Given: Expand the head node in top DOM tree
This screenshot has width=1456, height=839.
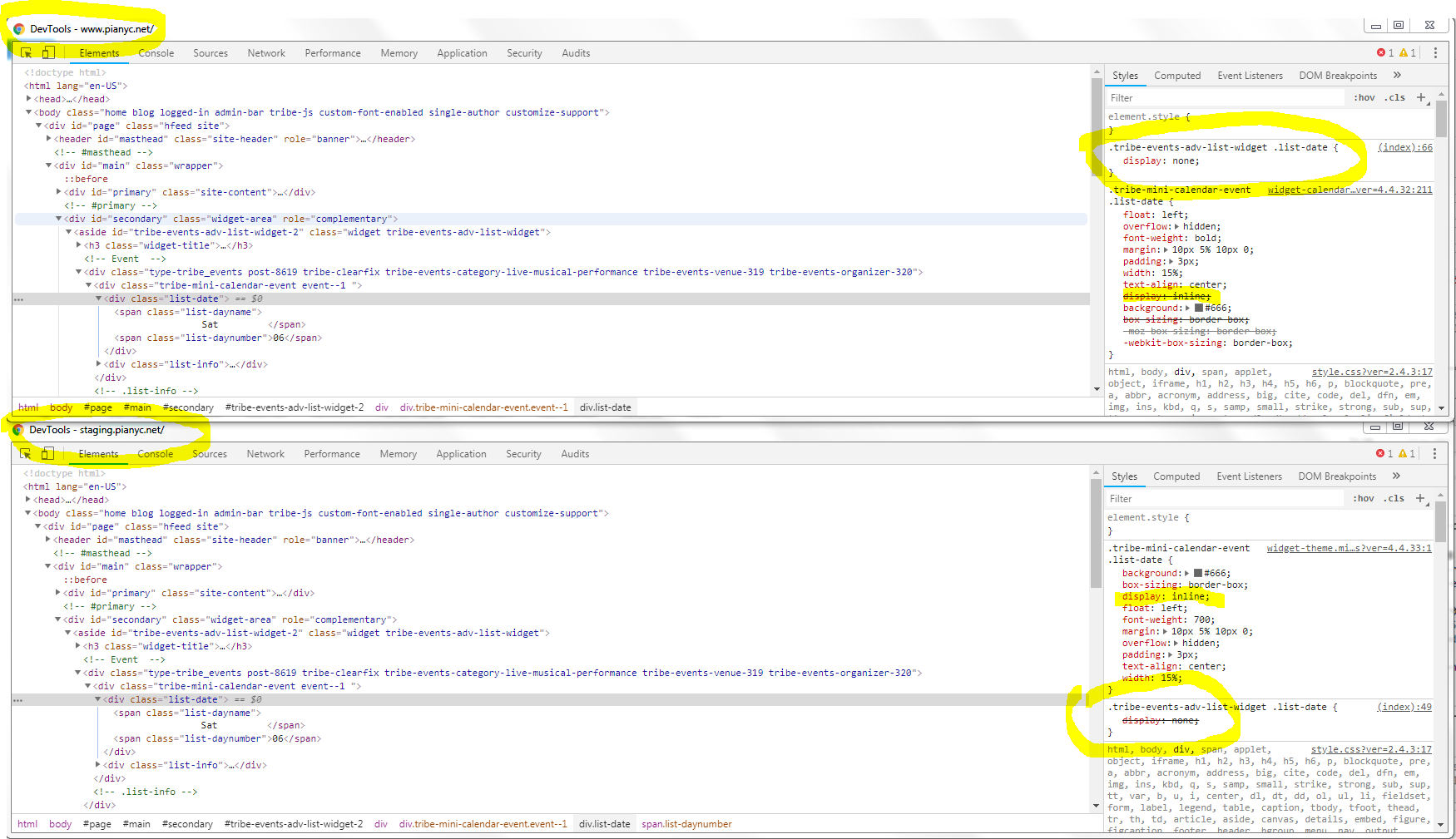Looking at the screenshot, I should click(29, 99).
